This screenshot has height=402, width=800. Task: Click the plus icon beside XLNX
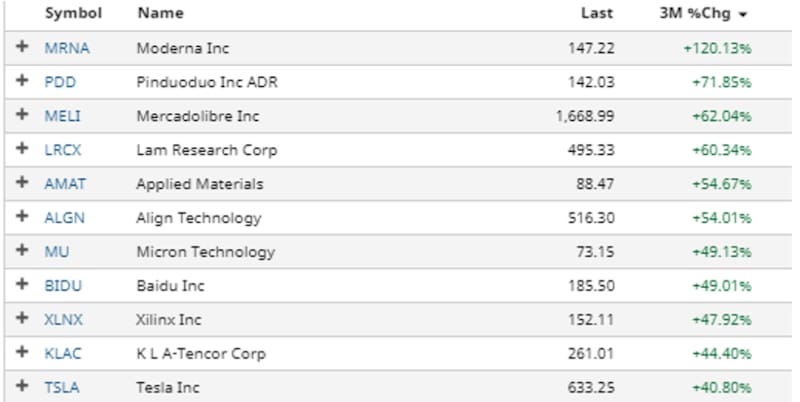pyautogui.click(x=23, y=320)
